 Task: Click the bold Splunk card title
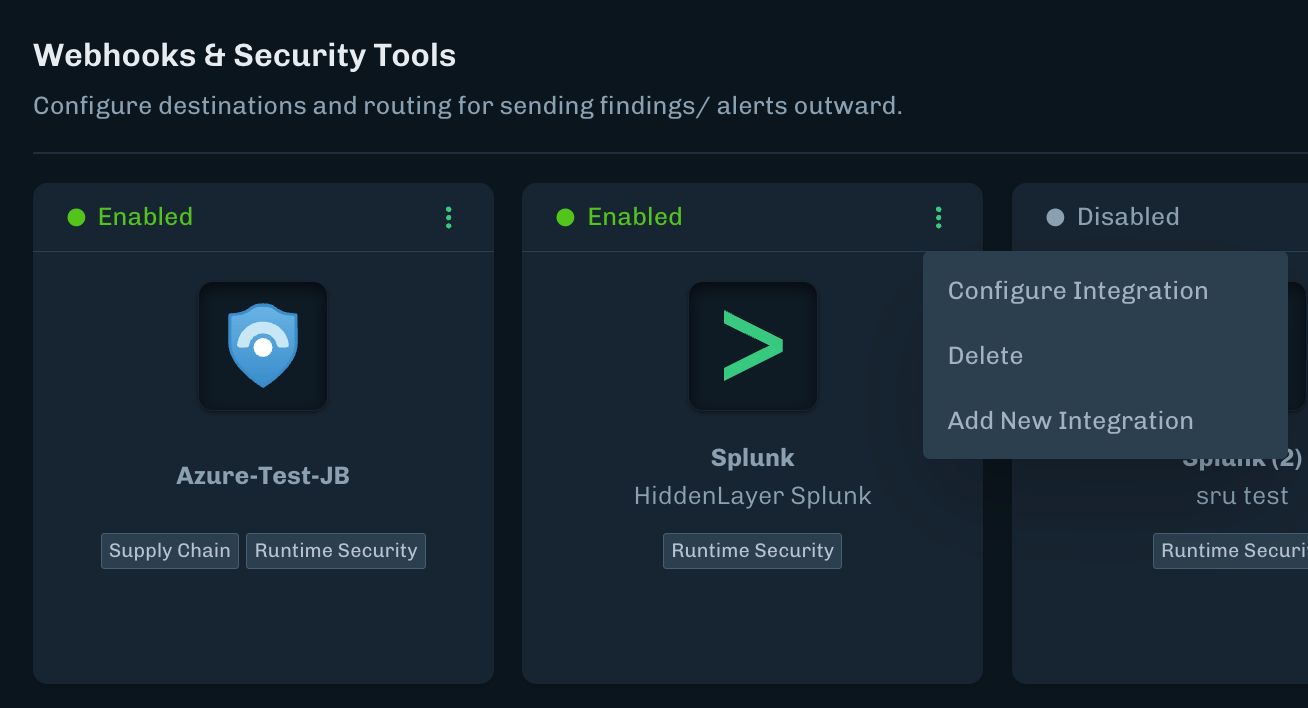point(753,458)
